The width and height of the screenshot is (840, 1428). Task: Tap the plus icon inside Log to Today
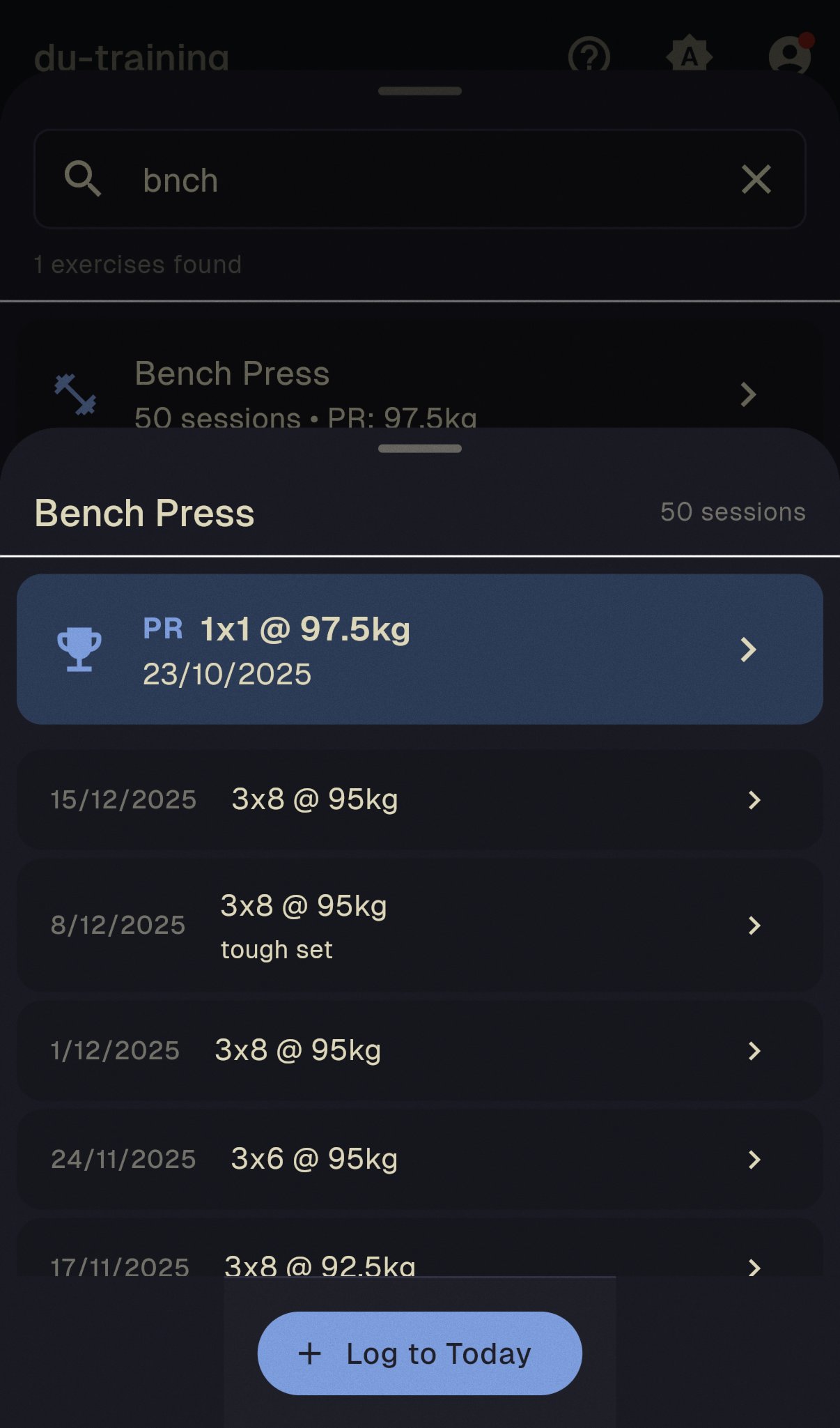[309, 1352]
